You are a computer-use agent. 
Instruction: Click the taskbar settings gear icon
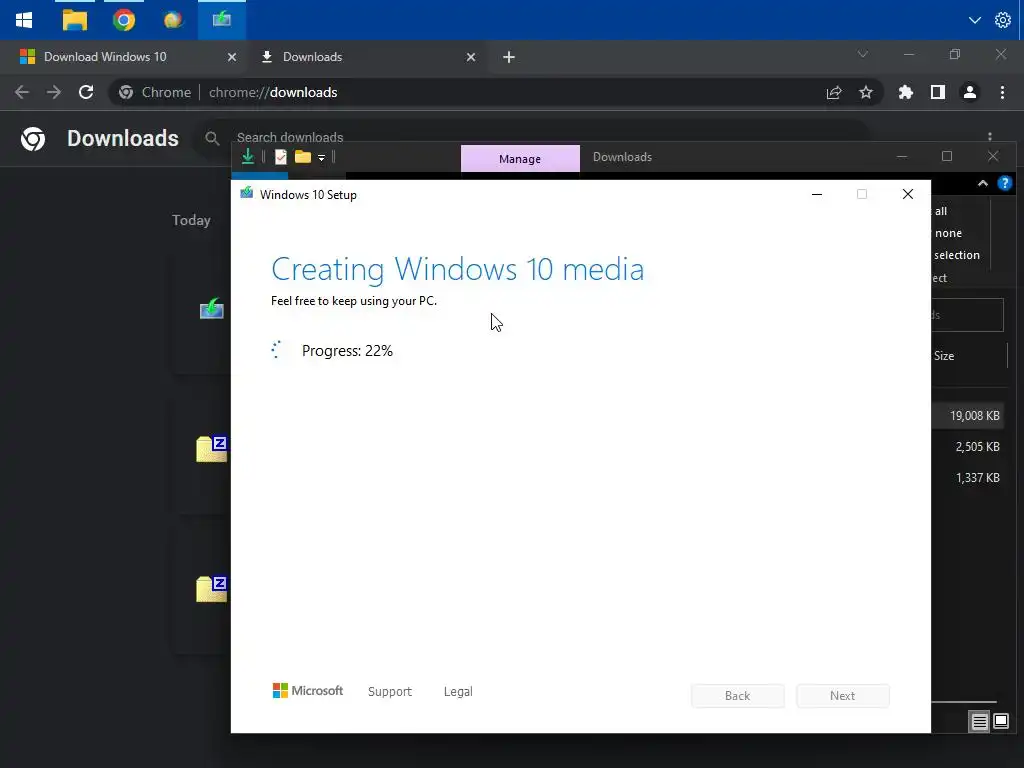[1003, 20]
